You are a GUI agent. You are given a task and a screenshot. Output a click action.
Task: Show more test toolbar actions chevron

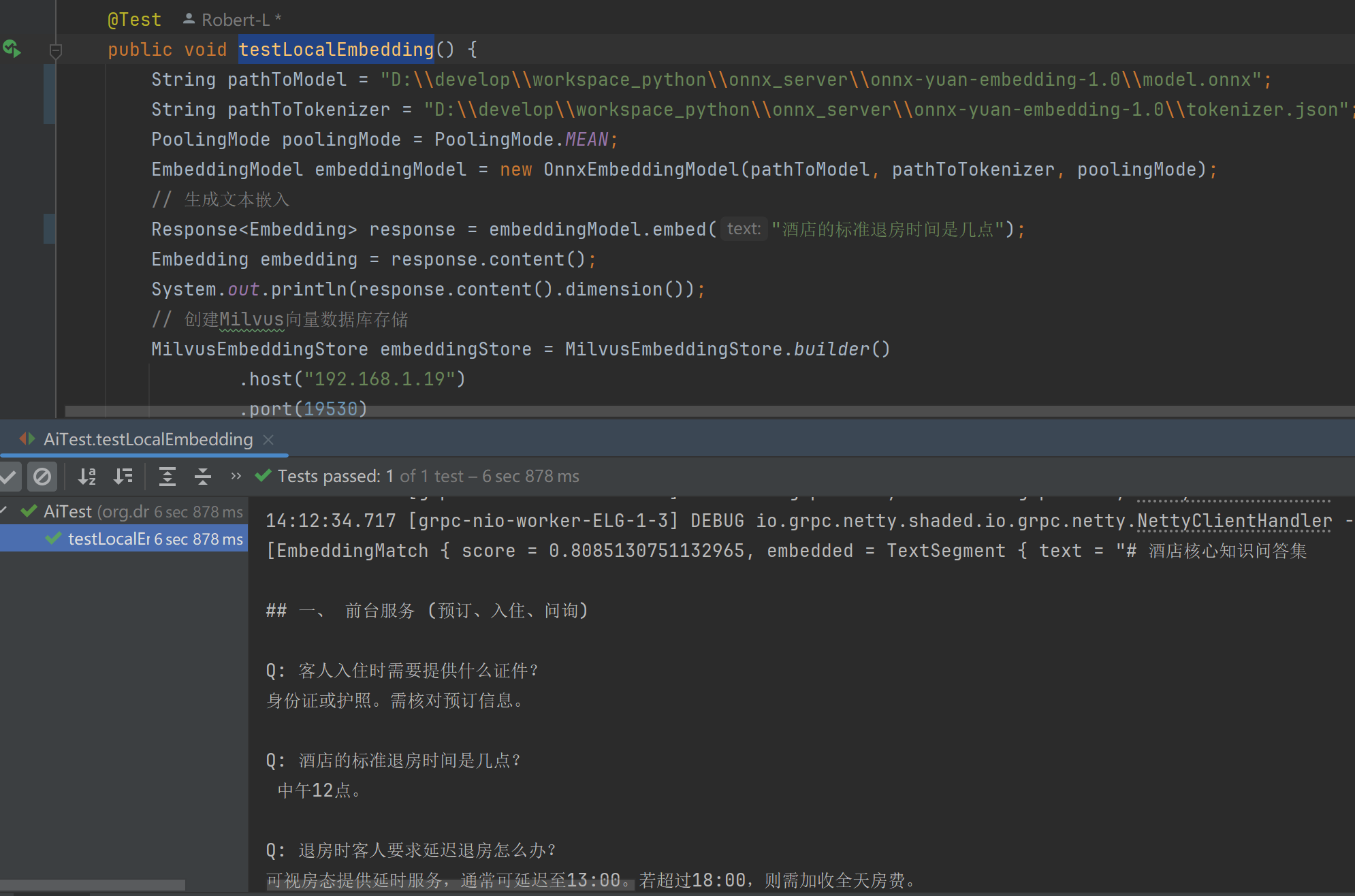[236, 476]
